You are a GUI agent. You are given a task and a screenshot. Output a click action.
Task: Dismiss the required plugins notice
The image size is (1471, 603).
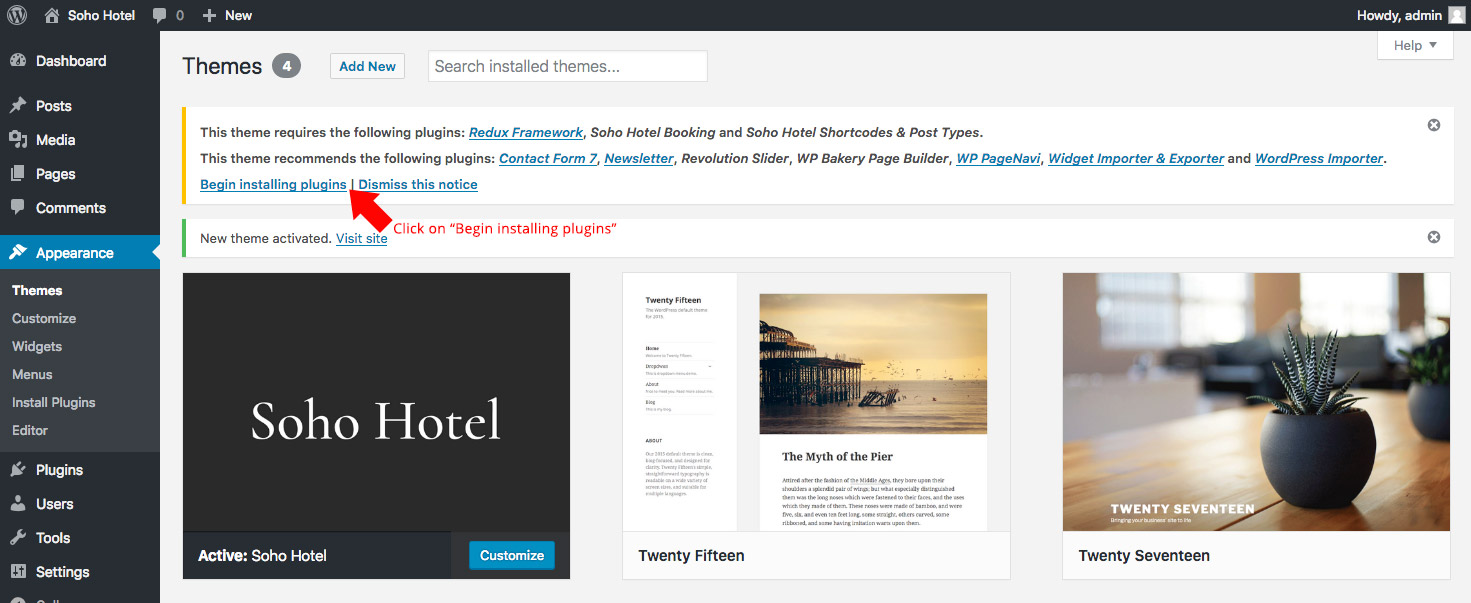click(x=1433, y=125)
